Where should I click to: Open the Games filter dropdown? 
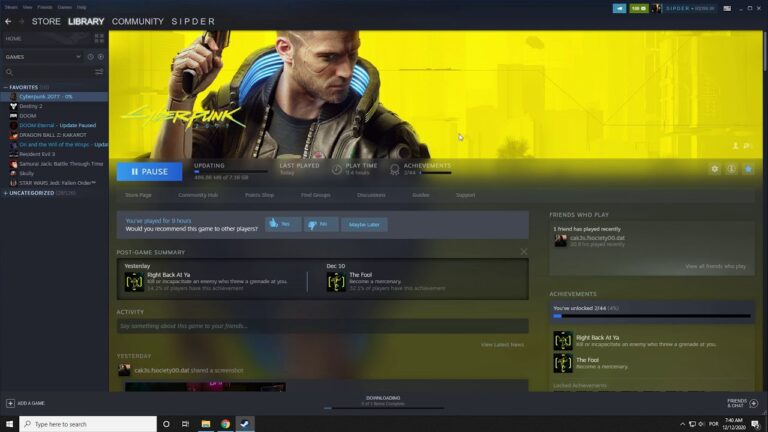[43, 57]
